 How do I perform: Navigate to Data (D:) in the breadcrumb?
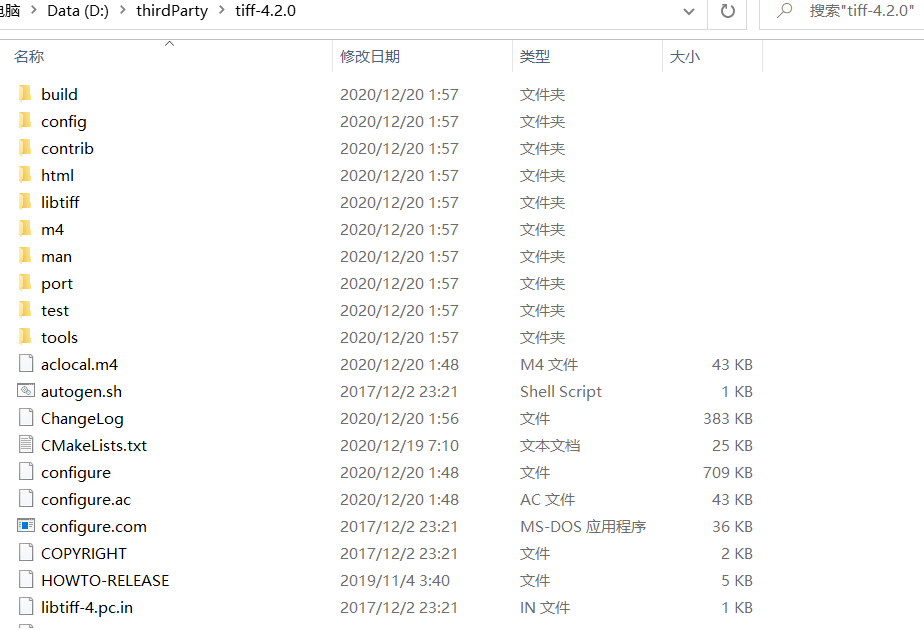tap(77, 11)
